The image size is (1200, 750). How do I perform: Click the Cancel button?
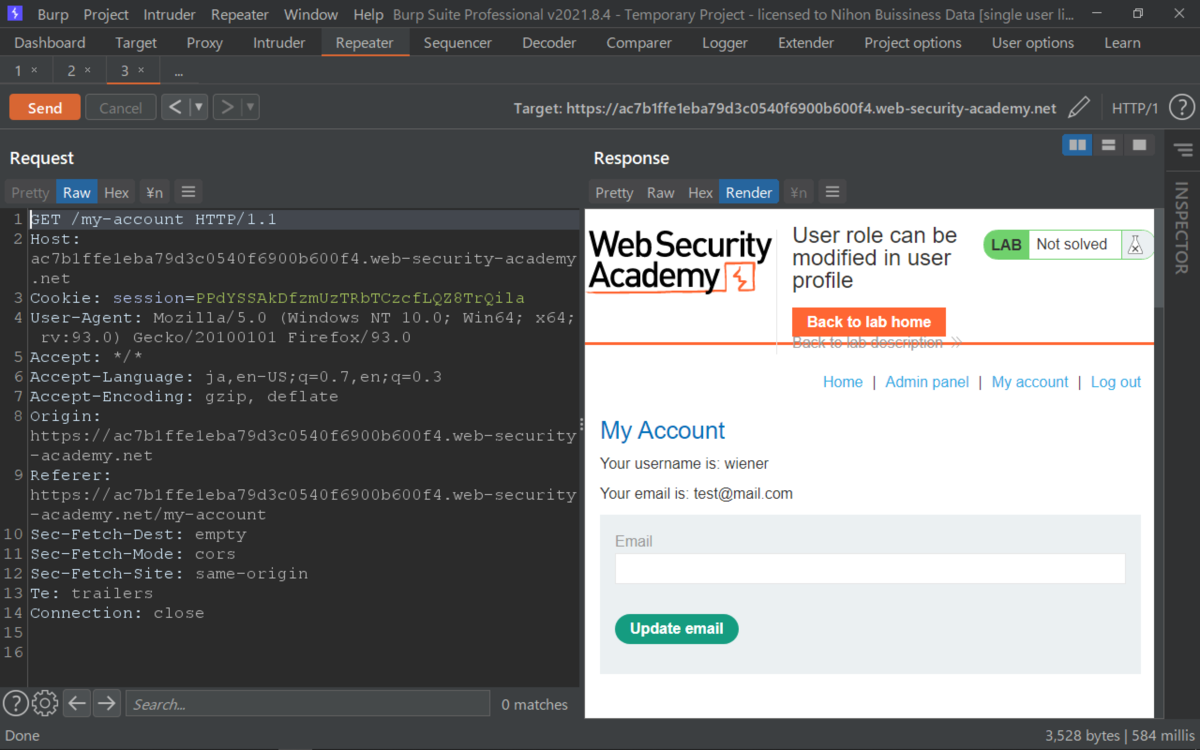coord(121,108)
